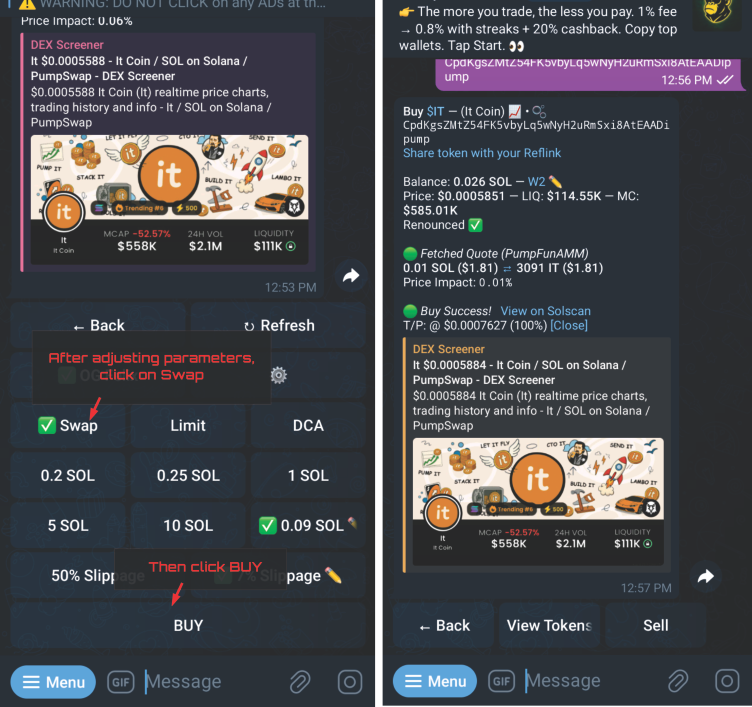The image size is (752, 707).
Task: Click the Message field in the left chat
Action: coord(213,682)
